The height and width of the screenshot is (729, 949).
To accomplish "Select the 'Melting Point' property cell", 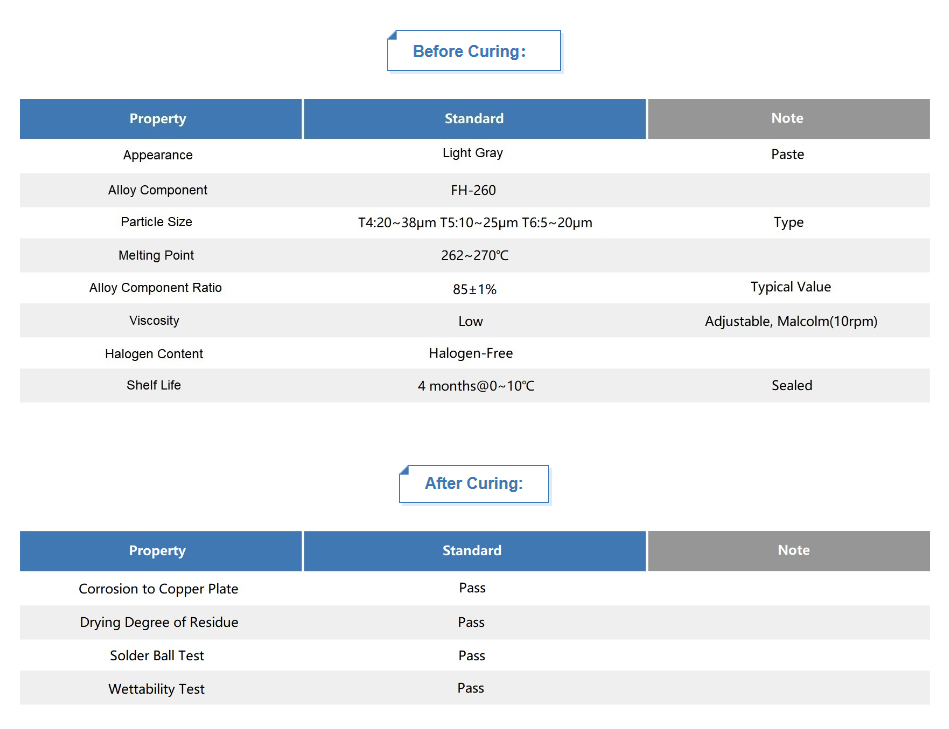I will (x=156, y=255).
